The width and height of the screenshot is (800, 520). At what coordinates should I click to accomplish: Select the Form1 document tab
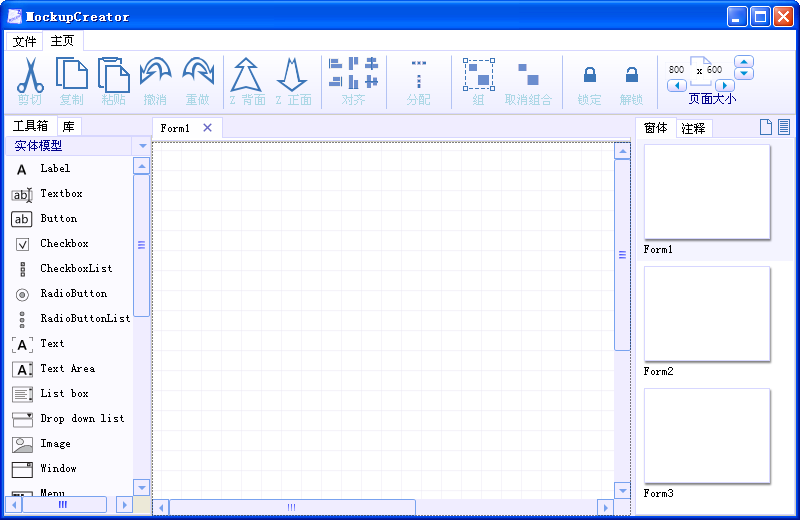click(x=175, y=128)
